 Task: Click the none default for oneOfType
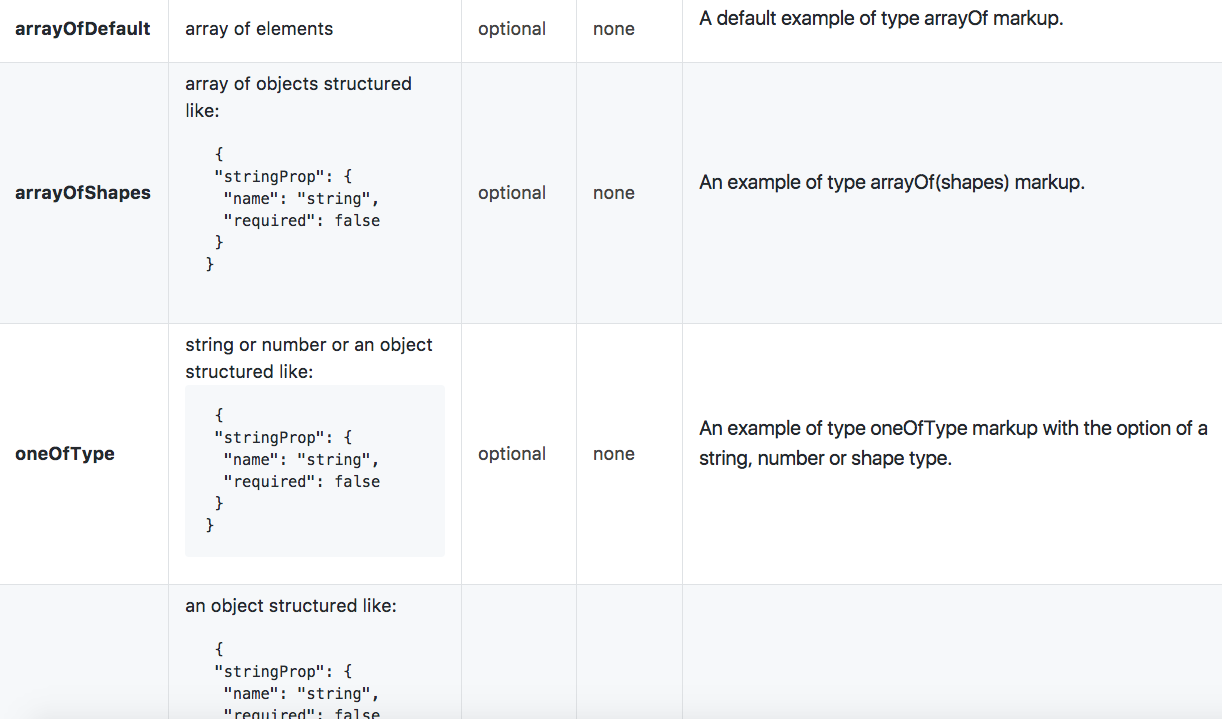pyautogui.click(x=614, y=454)
